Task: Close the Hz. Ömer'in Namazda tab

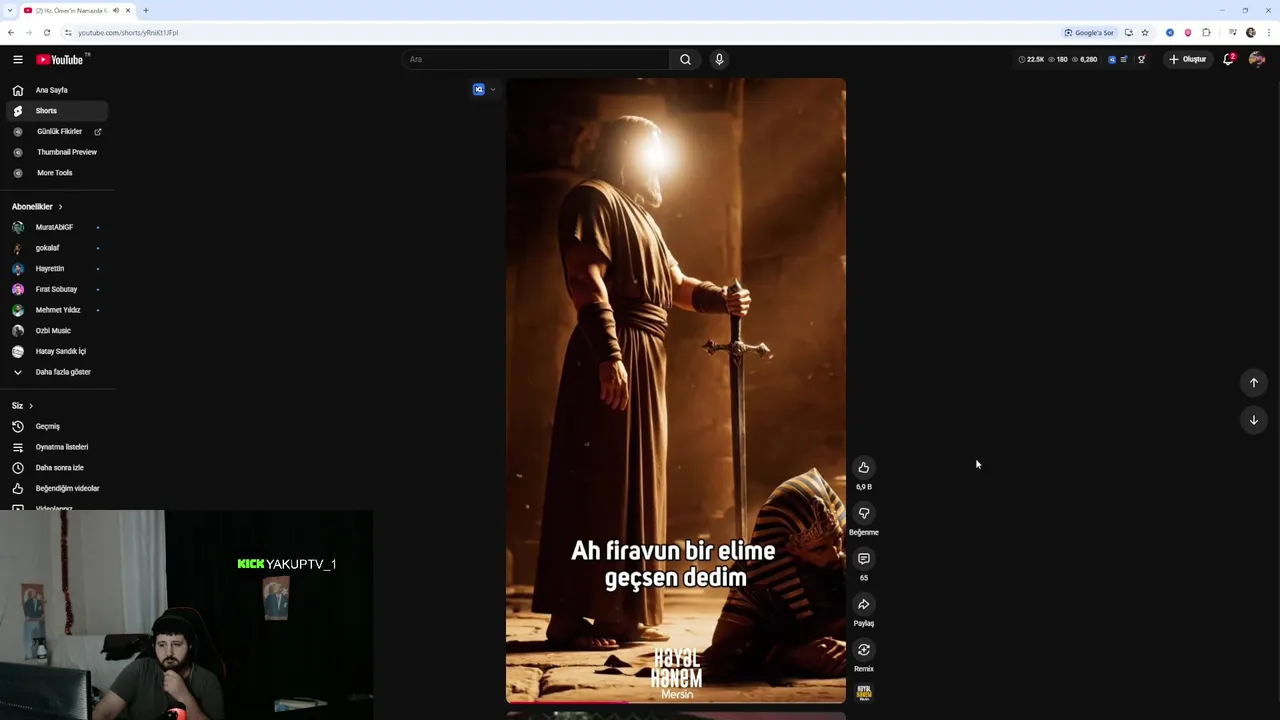Action: coord(128,10)
